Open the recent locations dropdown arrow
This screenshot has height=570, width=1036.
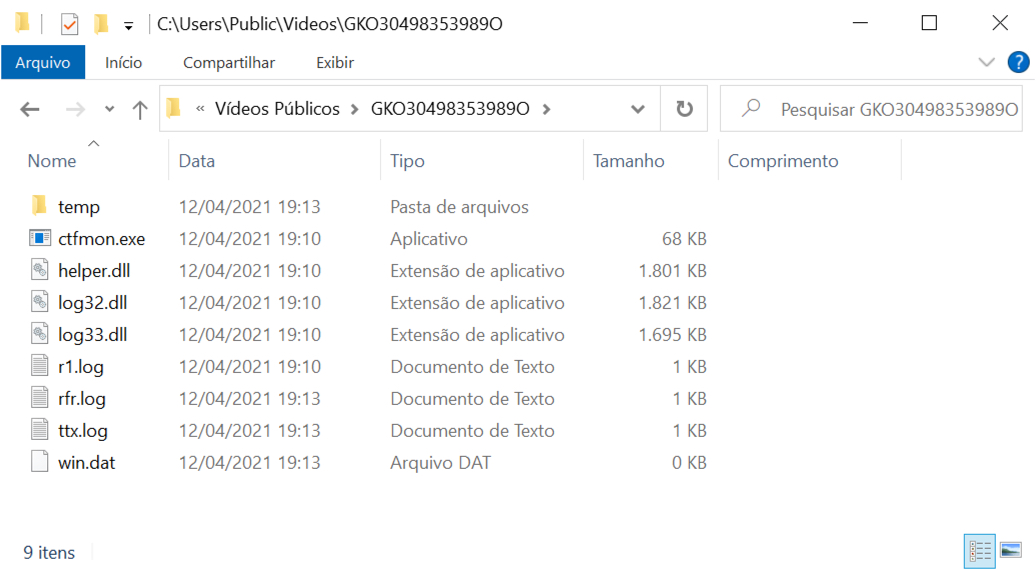click(x=110, y=109)
